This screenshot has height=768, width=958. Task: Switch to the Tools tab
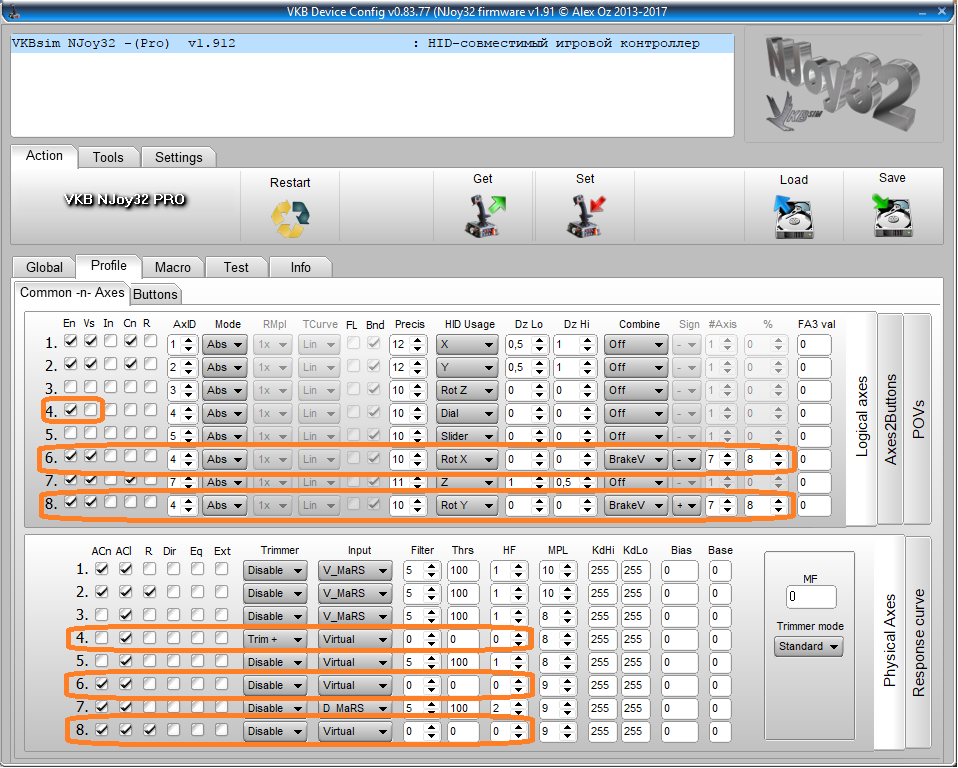(108, 157)
